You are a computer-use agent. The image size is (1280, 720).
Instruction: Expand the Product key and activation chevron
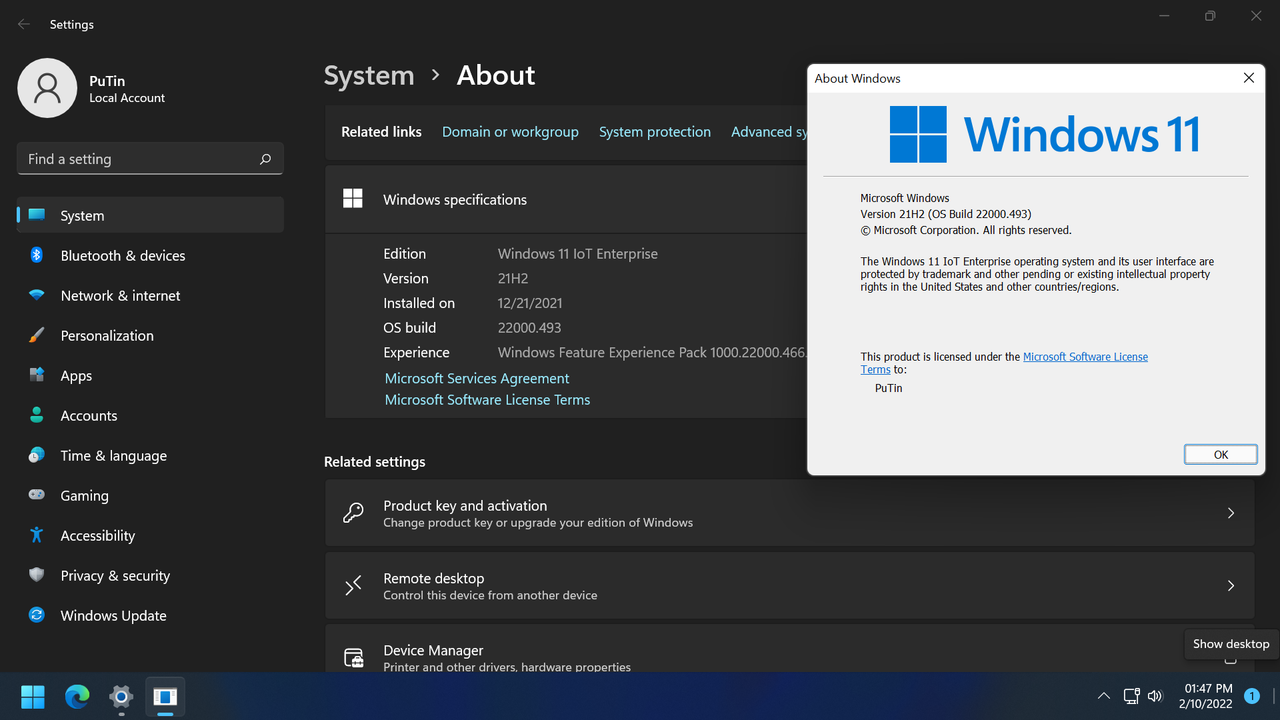coord(1231,513)
